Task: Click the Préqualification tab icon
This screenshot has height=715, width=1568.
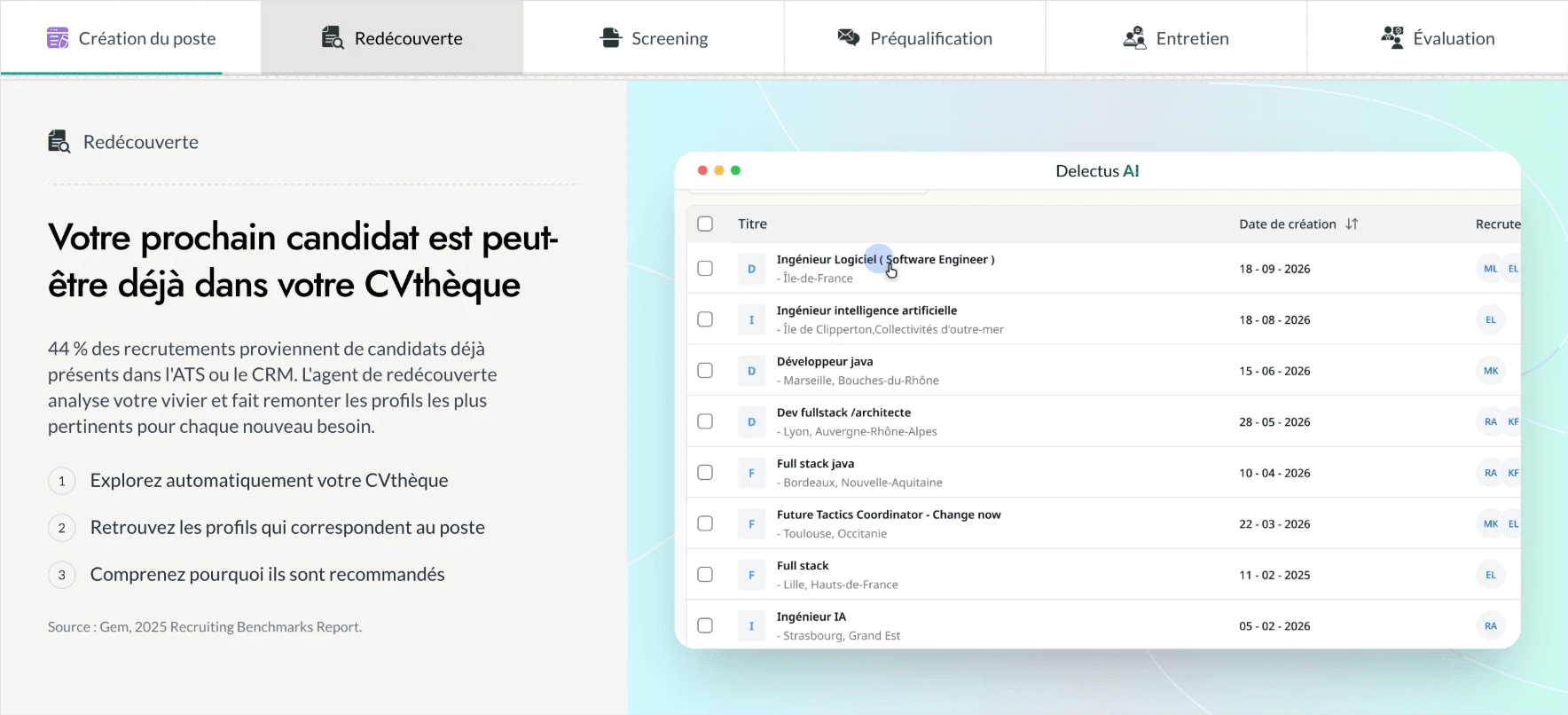Action: pos(849,37)
